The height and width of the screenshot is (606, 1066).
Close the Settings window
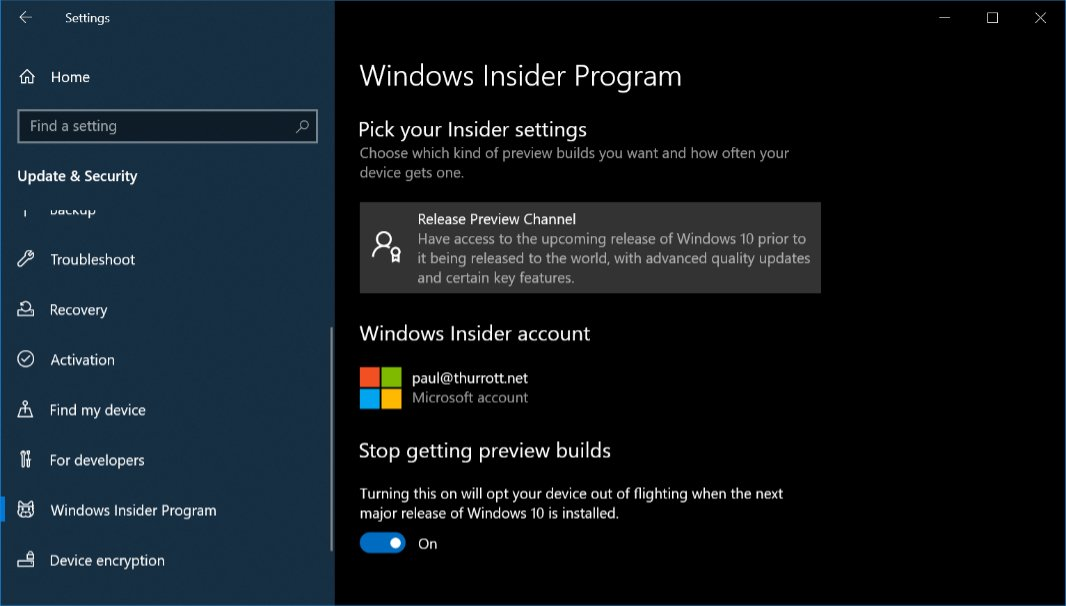pos(1040,18)
